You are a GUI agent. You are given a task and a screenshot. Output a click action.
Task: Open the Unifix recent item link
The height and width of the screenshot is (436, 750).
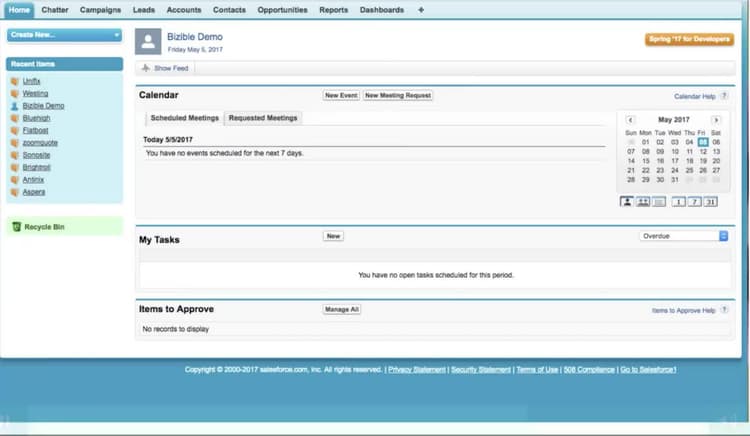tap(32, 81)
